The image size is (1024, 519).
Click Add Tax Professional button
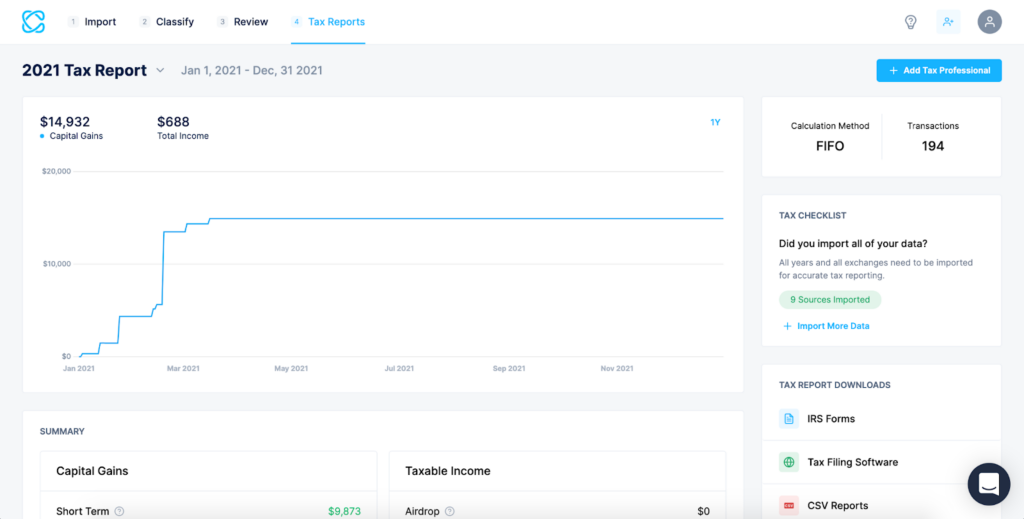[938, 71]
